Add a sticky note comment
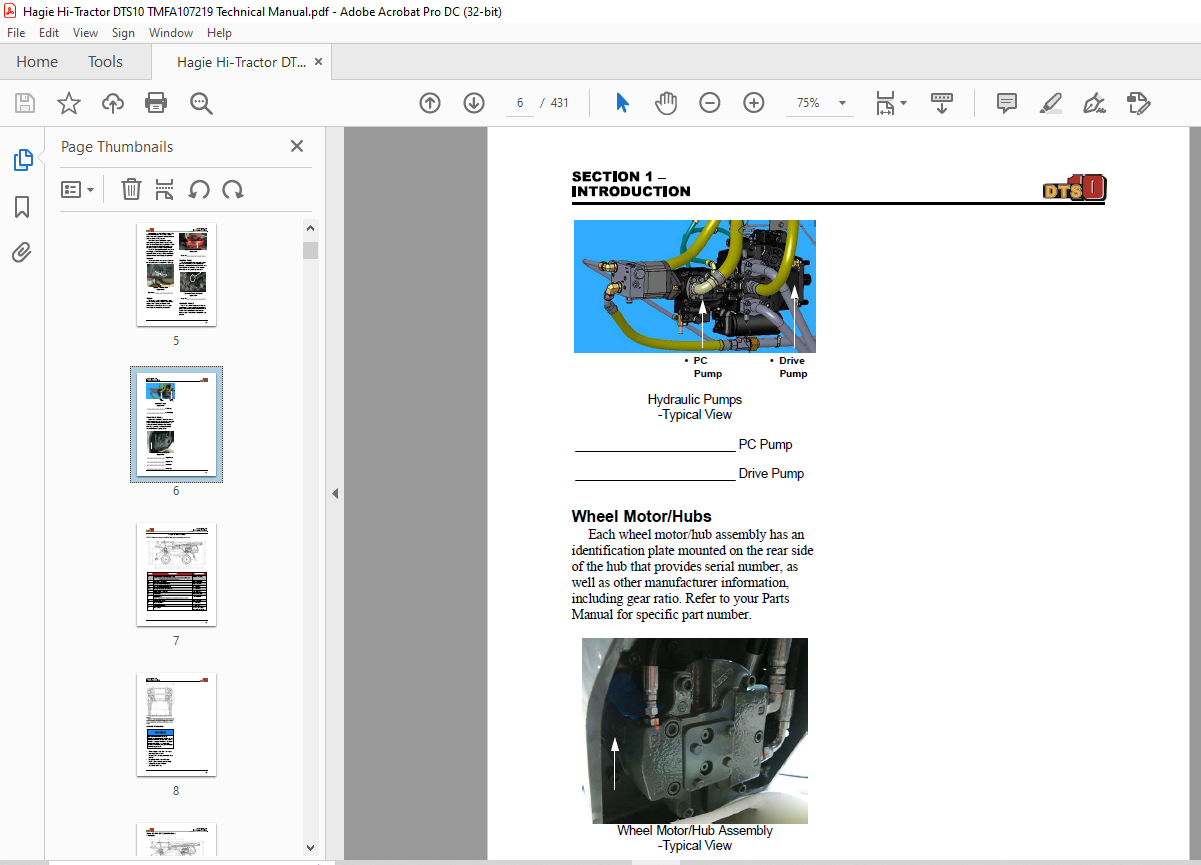Viewport: 1201px width, 865px height. pos(1007,103)
